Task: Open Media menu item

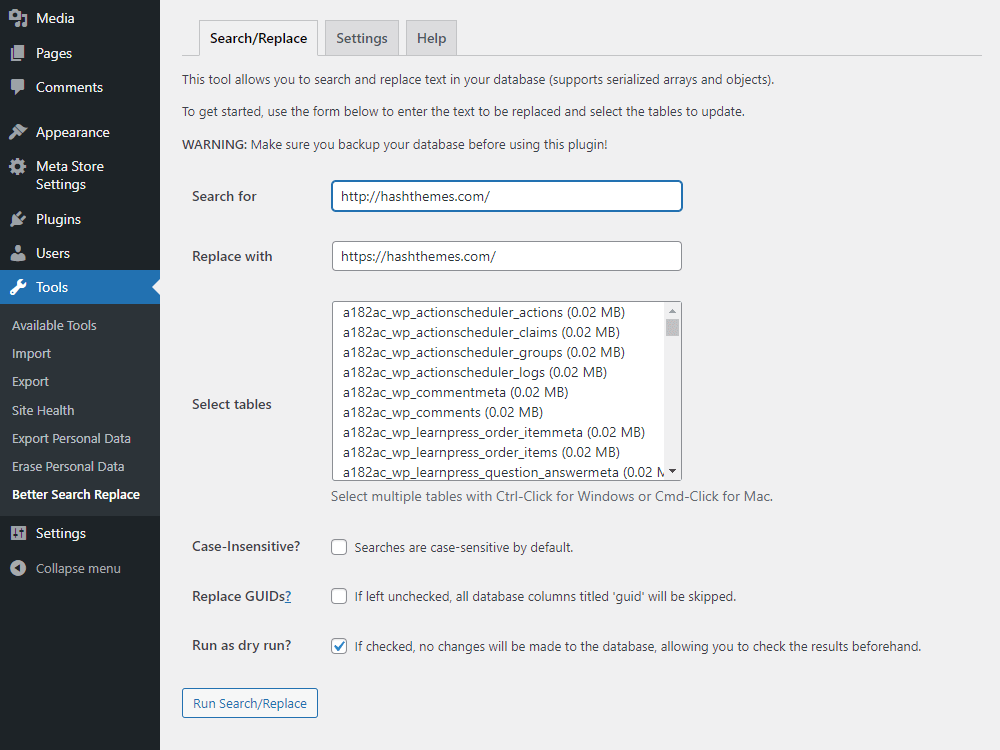Action: [55, 18]
